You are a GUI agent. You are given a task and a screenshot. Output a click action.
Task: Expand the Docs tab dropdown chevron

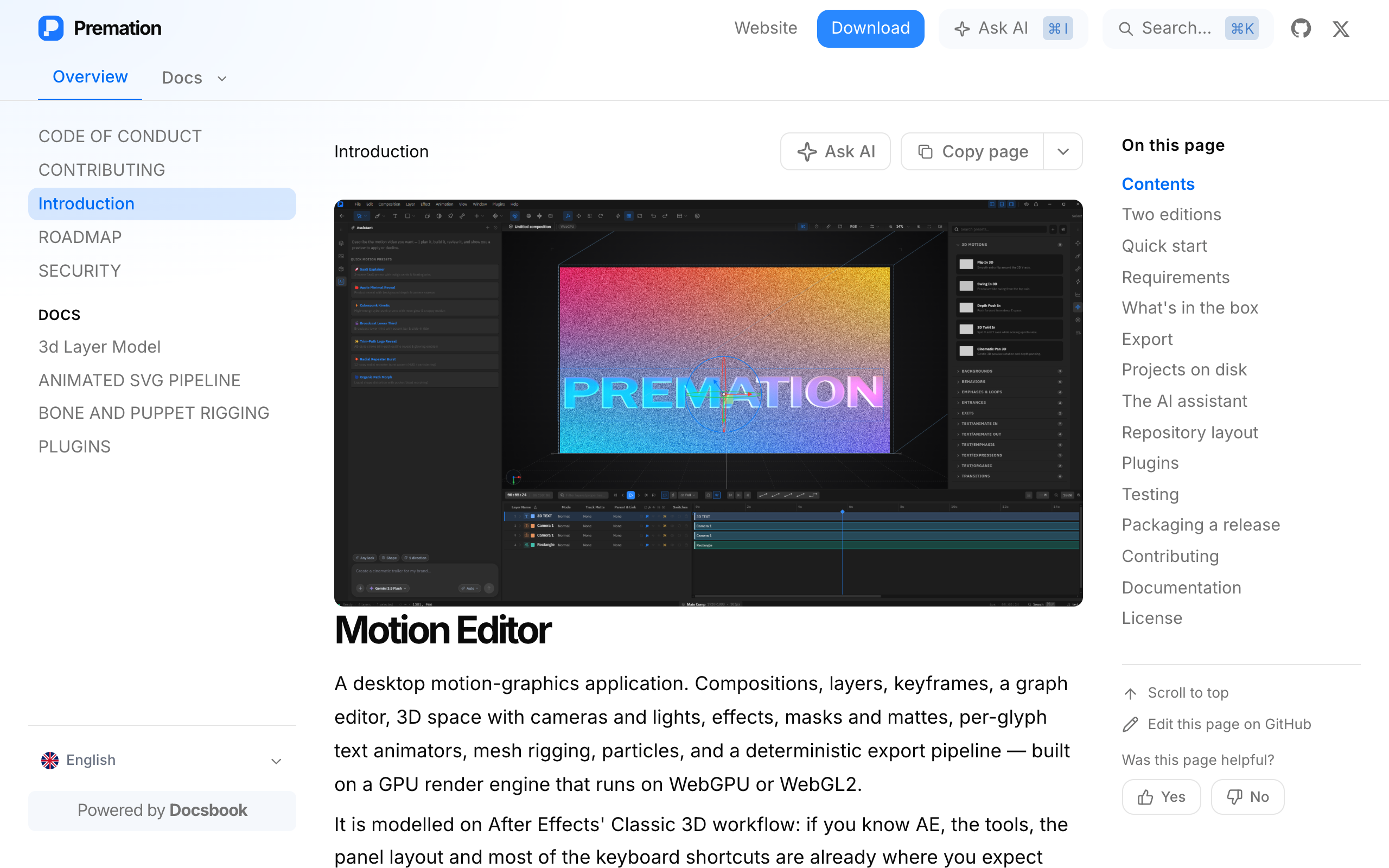tap(222, 79)
